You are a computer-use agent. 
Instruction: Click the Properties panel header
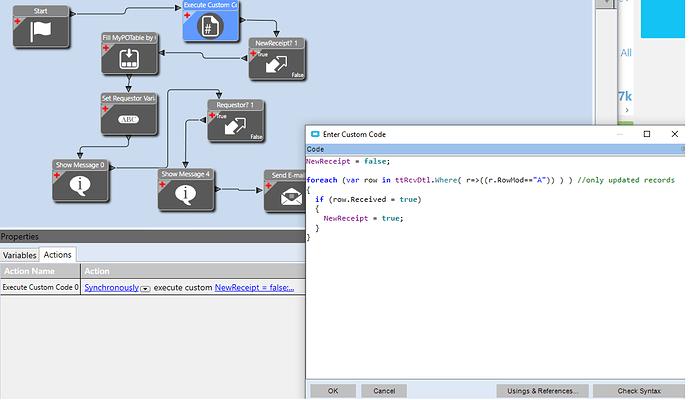pos(153,237)
